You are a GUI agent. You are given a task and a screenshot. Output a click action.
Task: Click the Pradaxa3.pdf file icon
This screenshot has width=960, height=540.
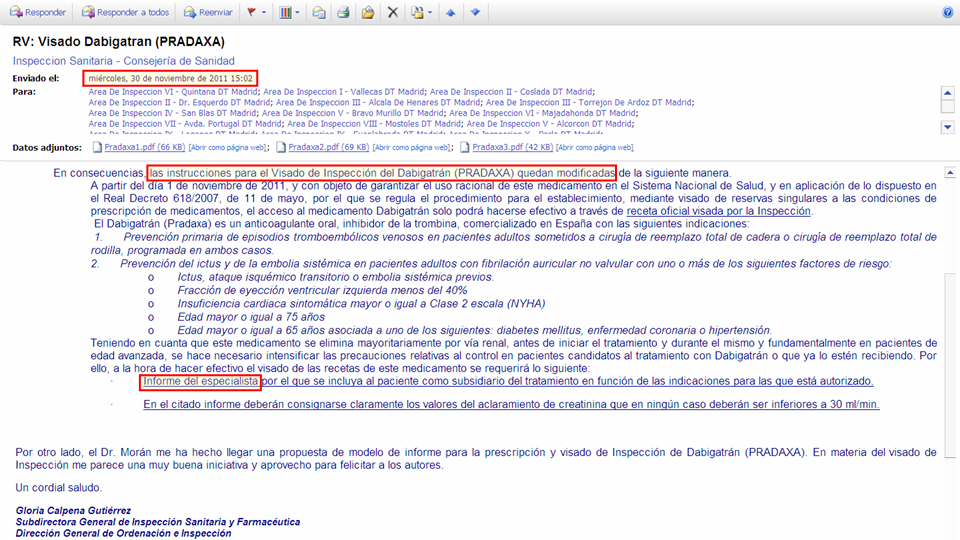(465, 148)
